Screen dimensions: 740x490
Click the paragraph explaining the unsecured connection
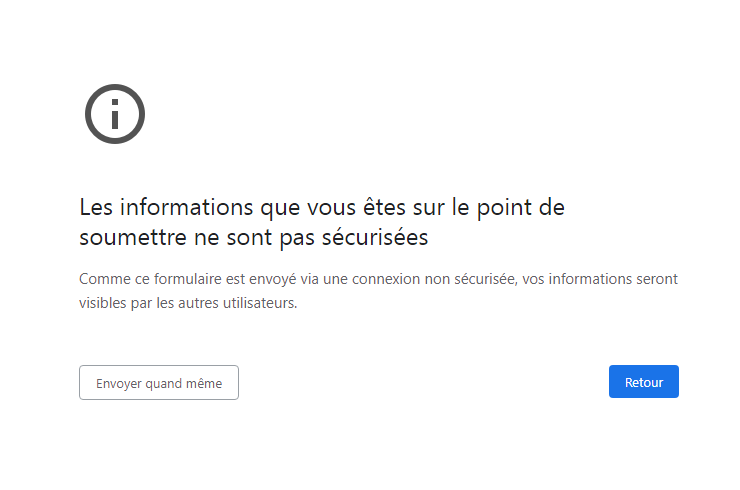click(x=378, y=290)
